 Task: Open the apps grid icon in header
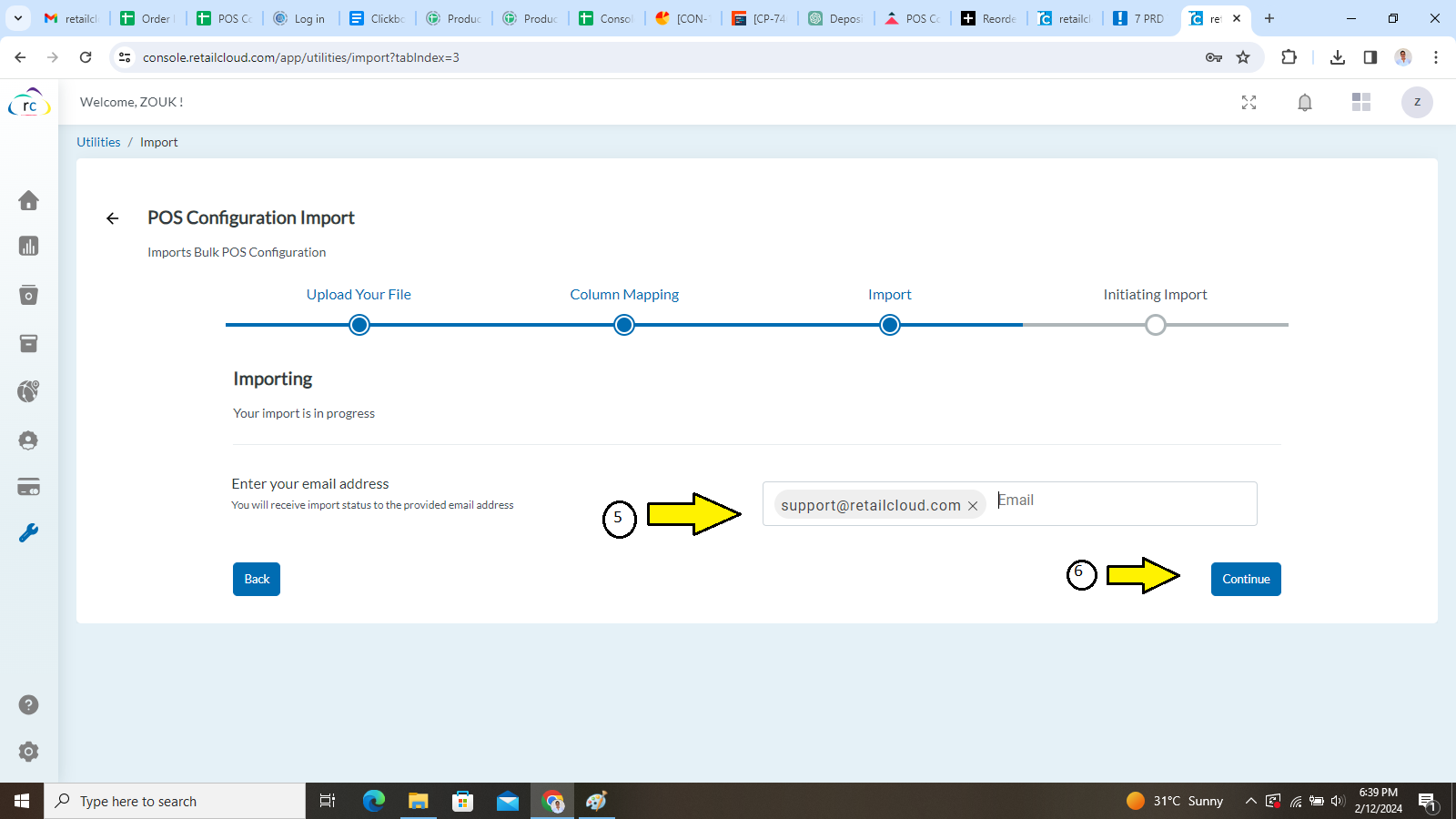pos(1361,102)
